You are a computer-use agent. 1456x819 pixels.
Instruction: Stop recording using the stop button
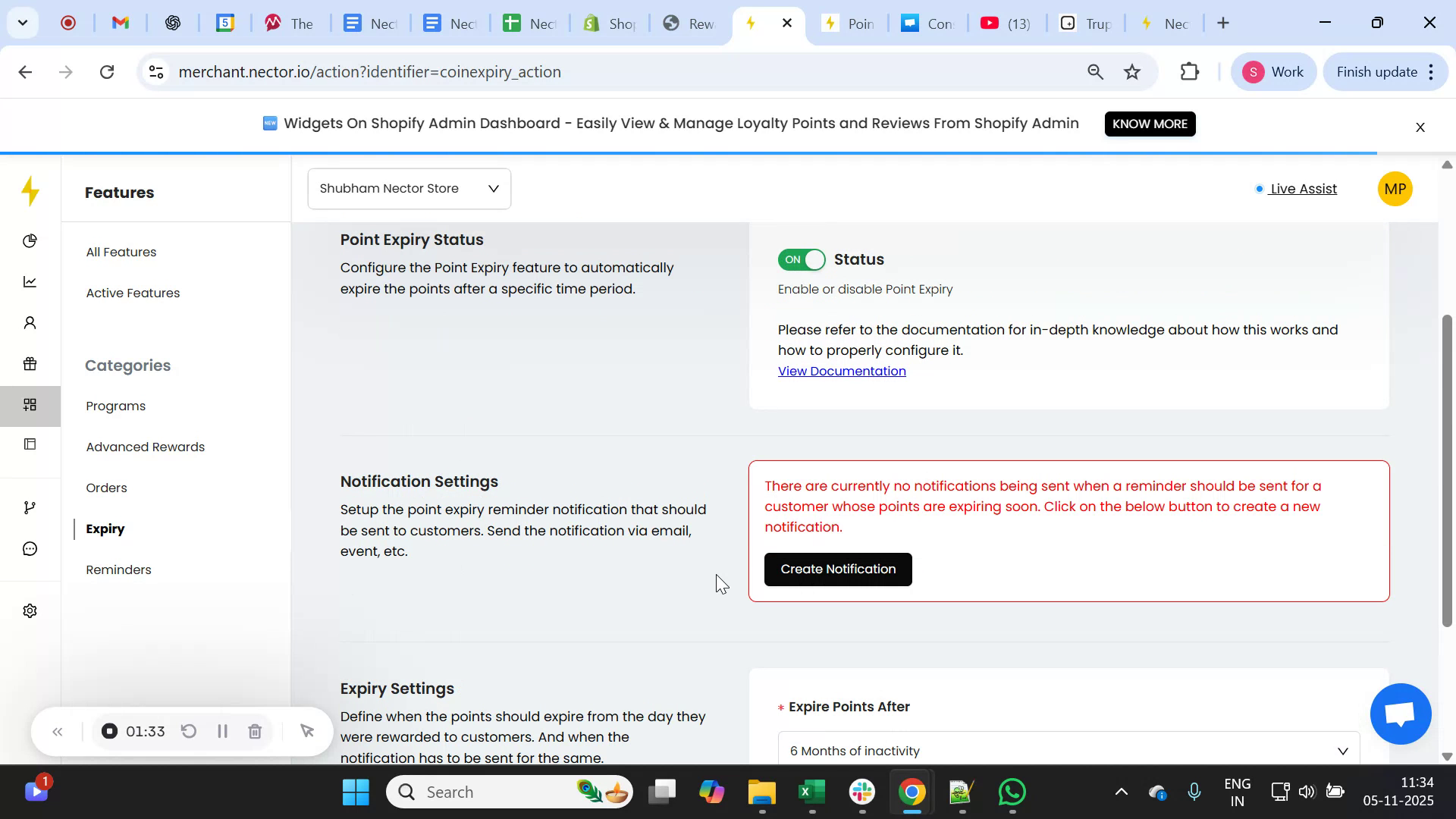click(x=109, y=731)
